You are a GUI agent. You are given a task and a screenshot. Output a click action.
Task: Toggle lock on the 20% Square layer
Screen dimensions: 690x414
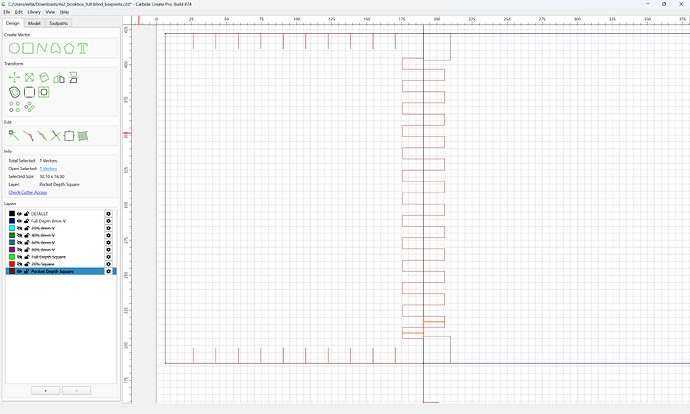pyautogui.click(x=26, y=264)
